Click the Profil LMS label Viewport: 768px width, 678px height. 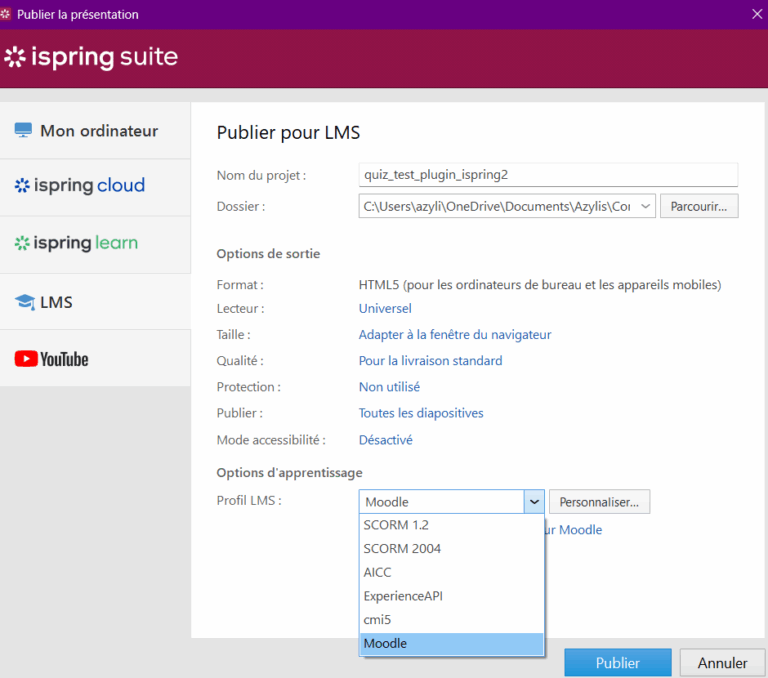[249, 501]
